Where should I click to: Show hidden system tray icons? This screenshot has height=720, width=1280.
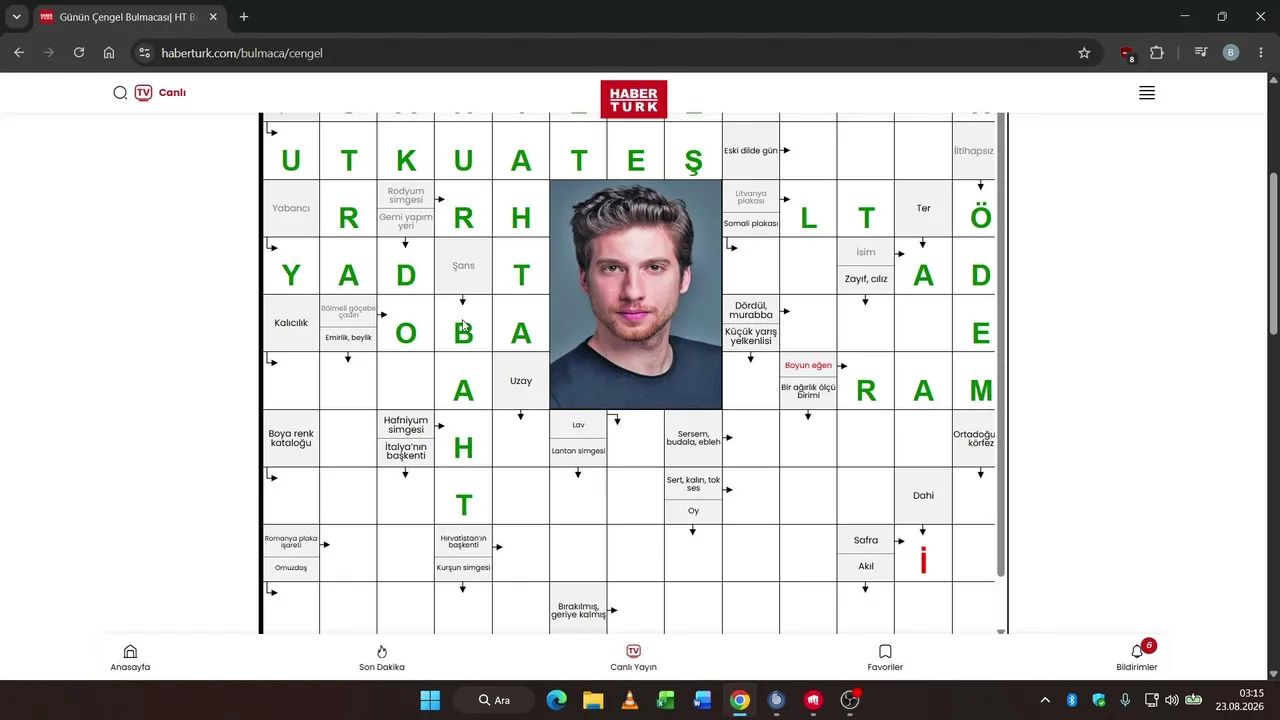tap(1045, 700)
